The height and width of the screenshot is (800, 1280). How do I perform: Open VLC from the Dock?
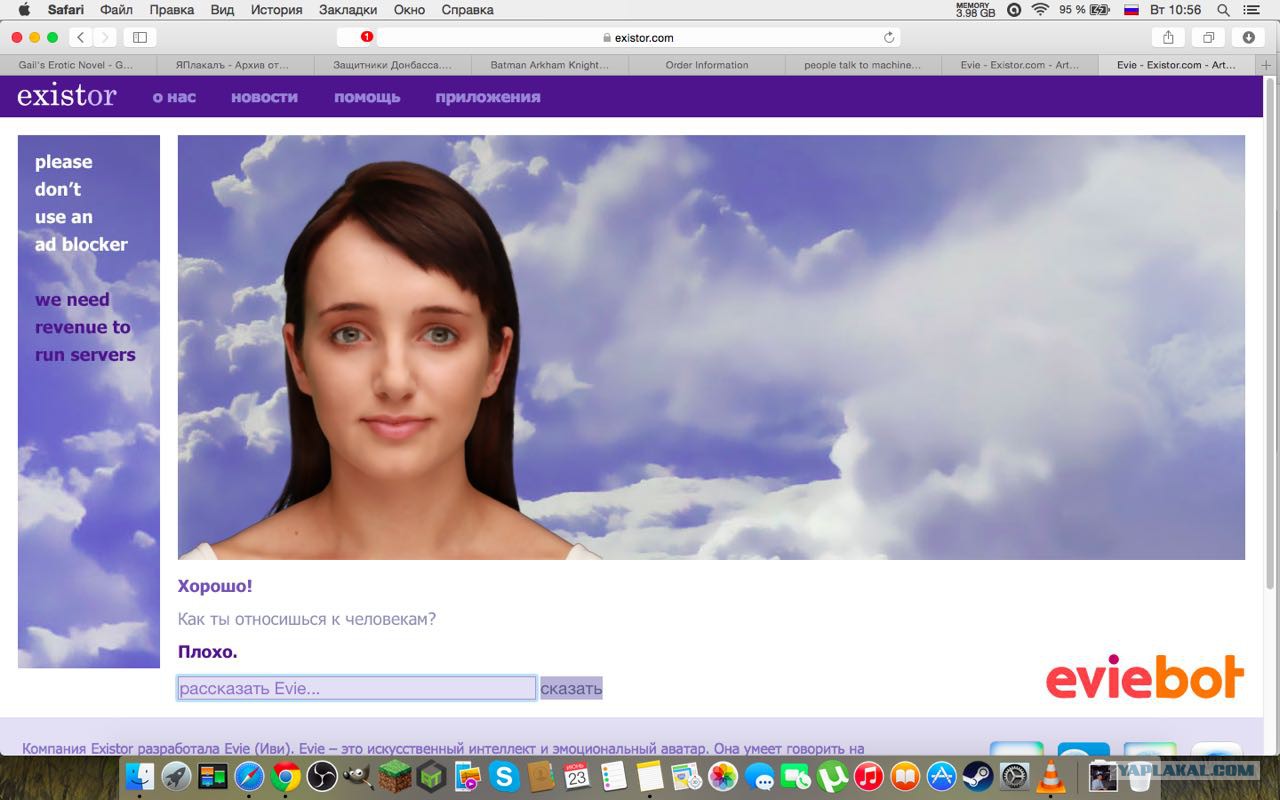[1051, 776]
